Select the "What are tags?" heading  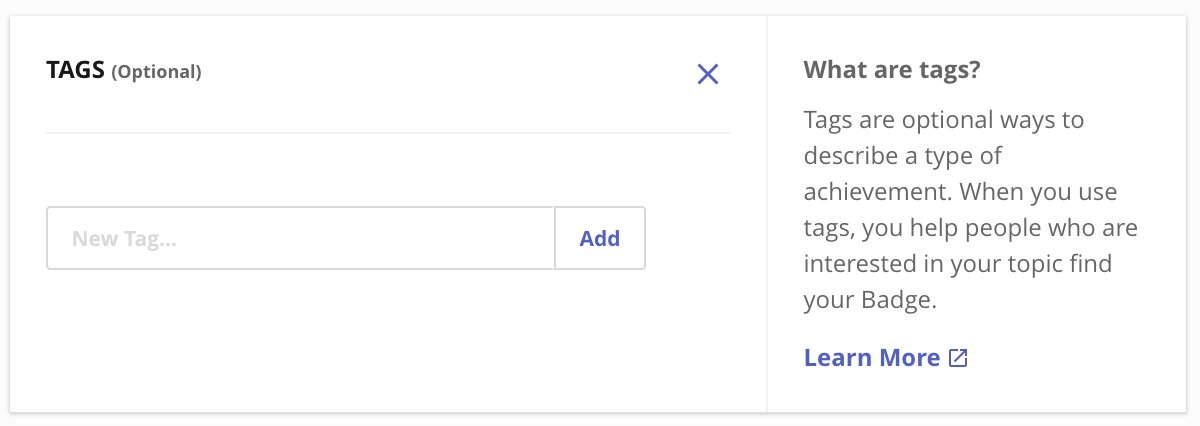pos(891,71)
